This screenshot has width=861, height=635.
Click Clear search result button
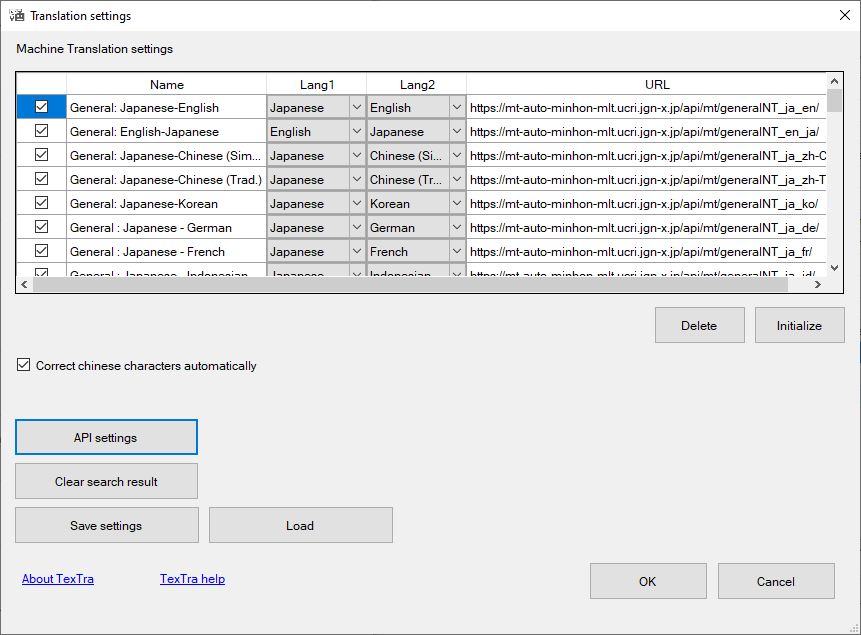click(106, 481)
